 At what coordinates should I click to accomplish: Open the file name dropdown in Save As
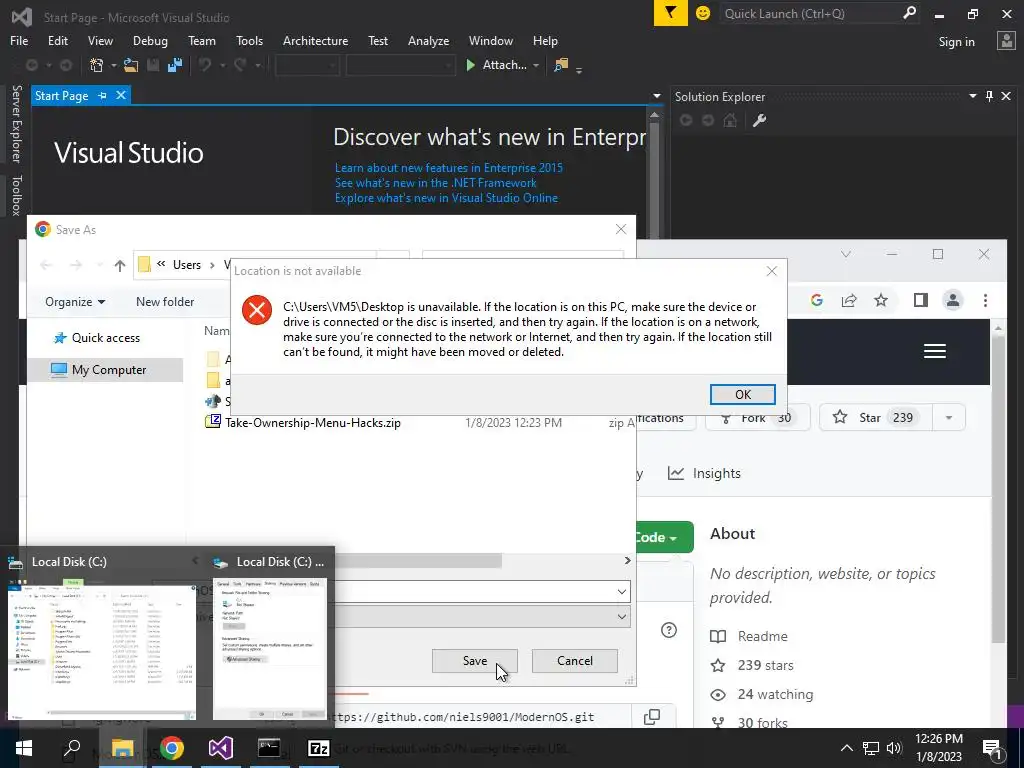point(621,592)
